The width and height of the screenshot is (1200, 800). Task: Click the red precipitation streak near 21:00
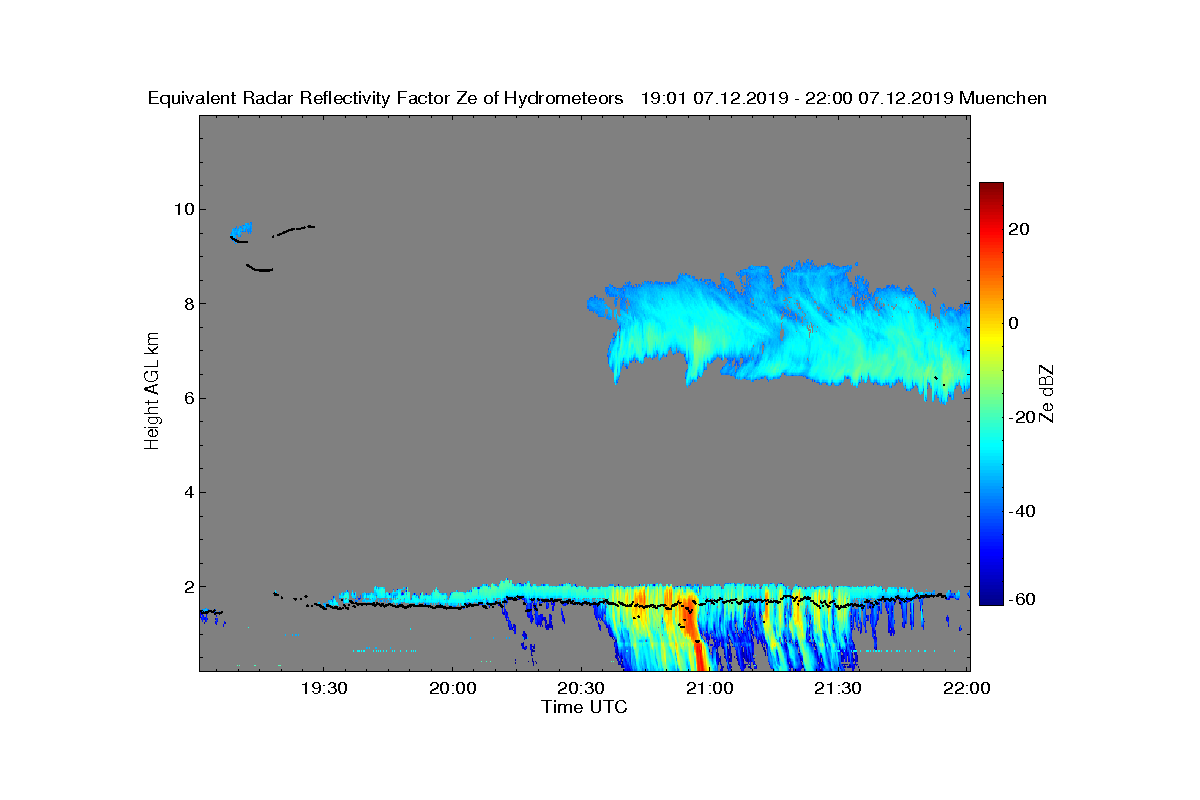[x=693, y=630]
